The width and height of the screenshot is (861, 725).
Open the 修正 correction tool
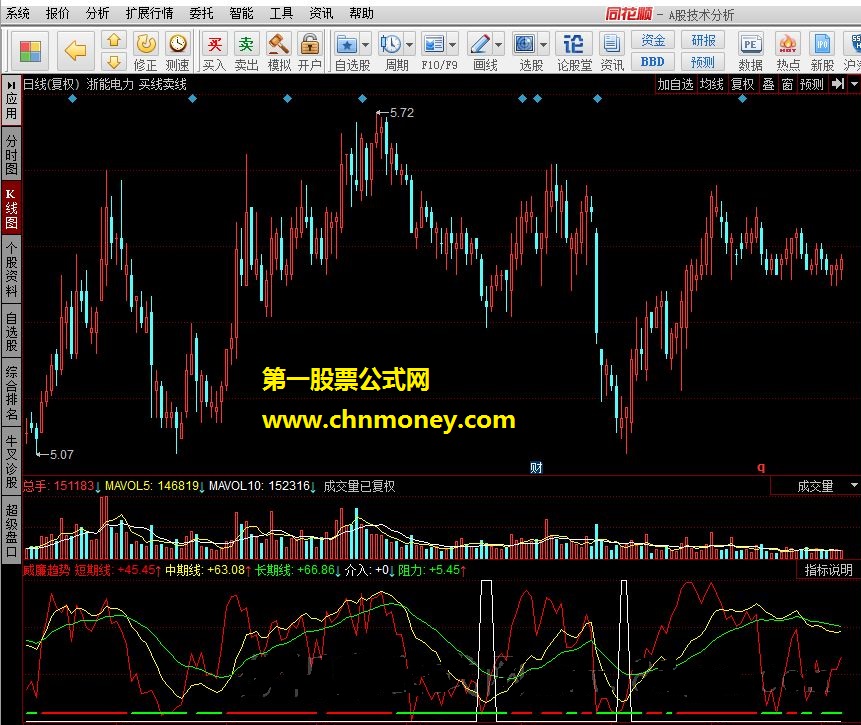146,52
